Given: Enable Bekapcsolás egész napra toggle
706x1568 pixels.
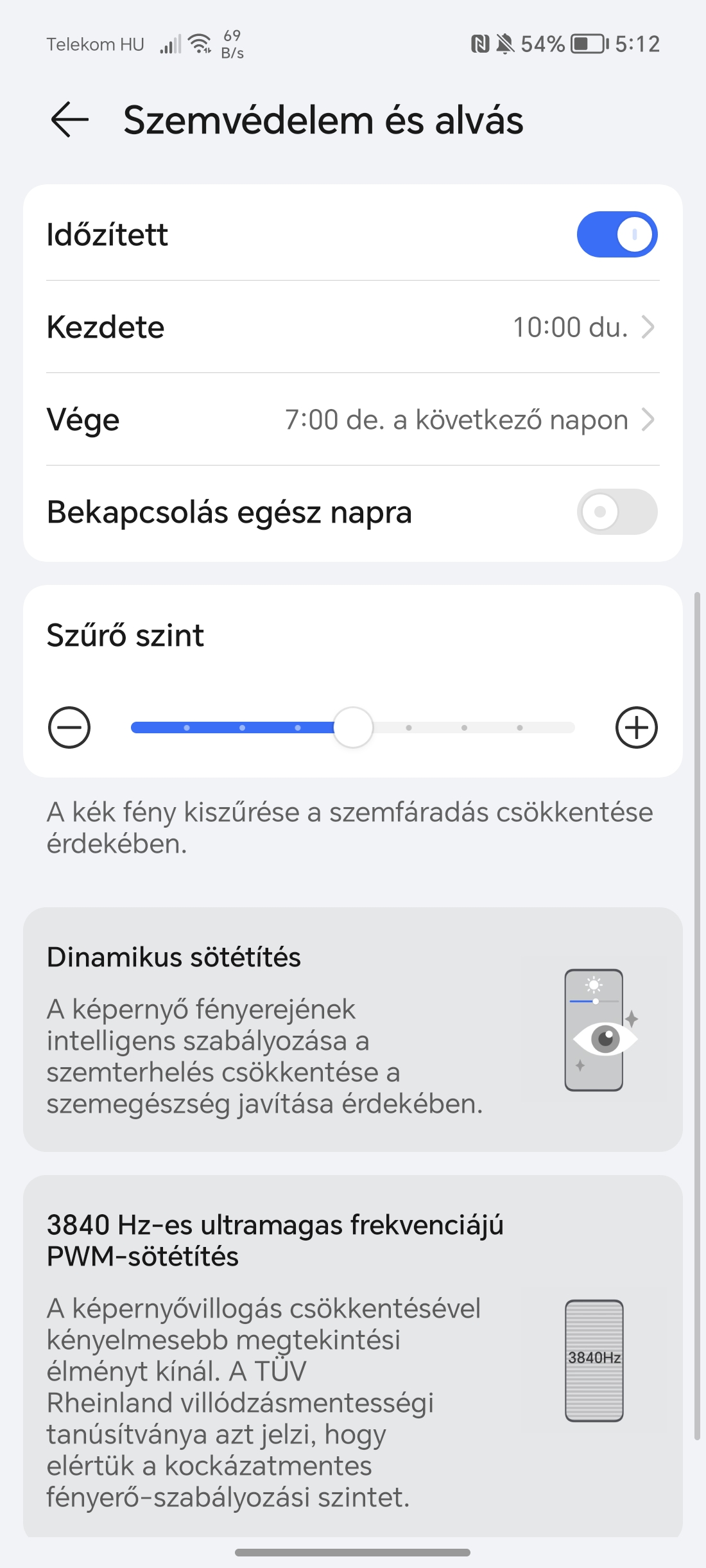Looking at the screenshot, I should pyautogui.click(x=617, y=512).
